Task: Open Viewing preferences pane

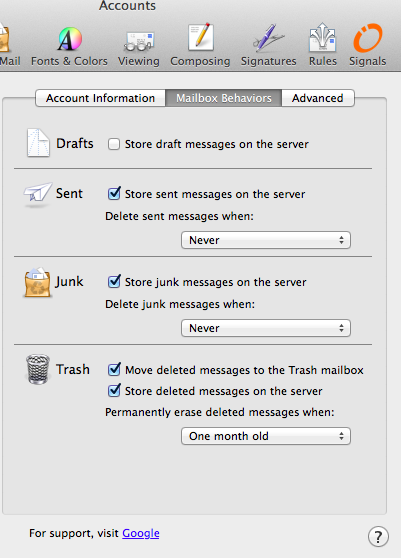Action: (x=139, y=47)
